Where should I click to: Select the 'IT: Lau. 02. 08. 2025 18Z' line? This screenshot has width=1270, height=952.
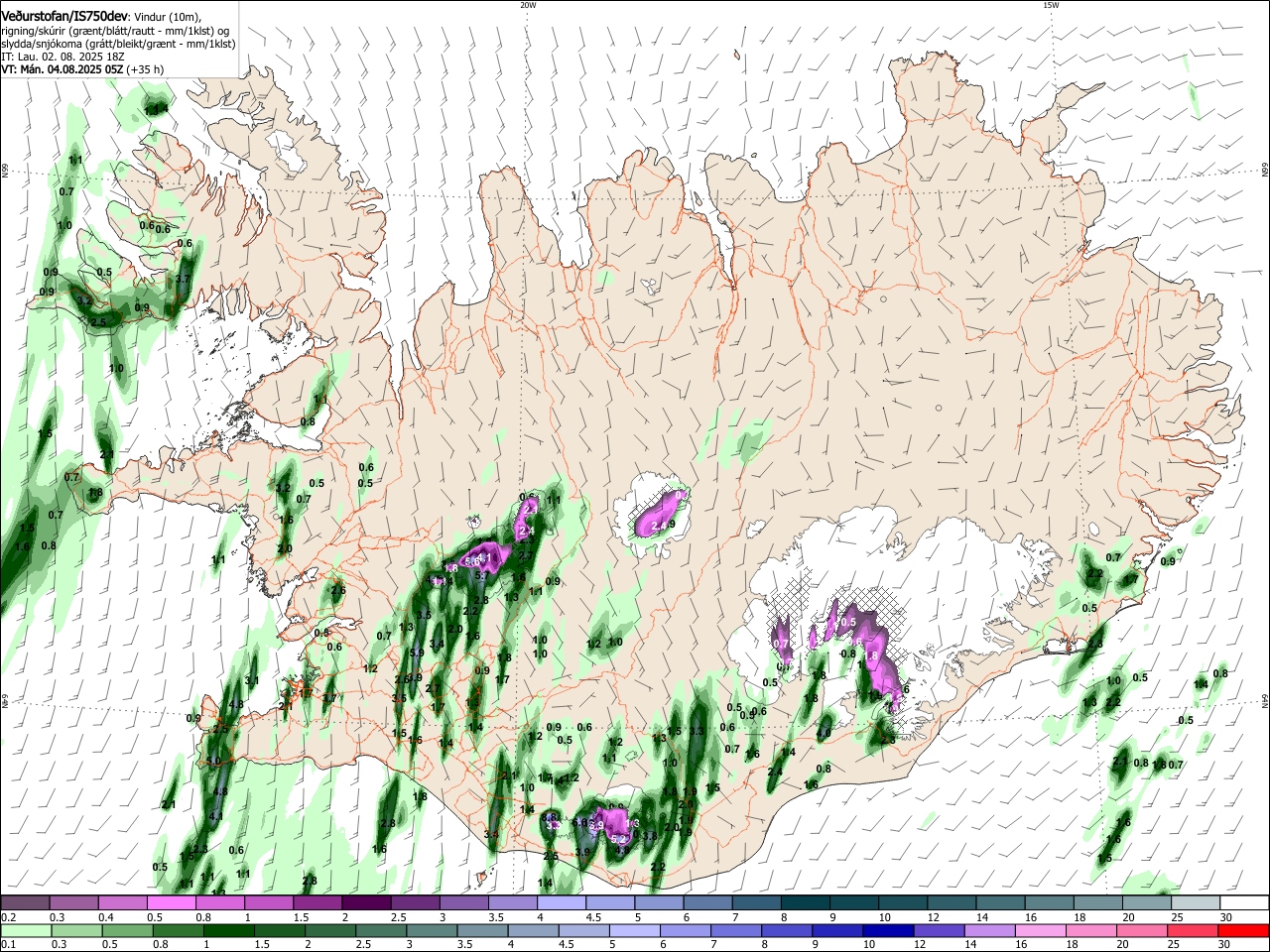pos(63,57)
